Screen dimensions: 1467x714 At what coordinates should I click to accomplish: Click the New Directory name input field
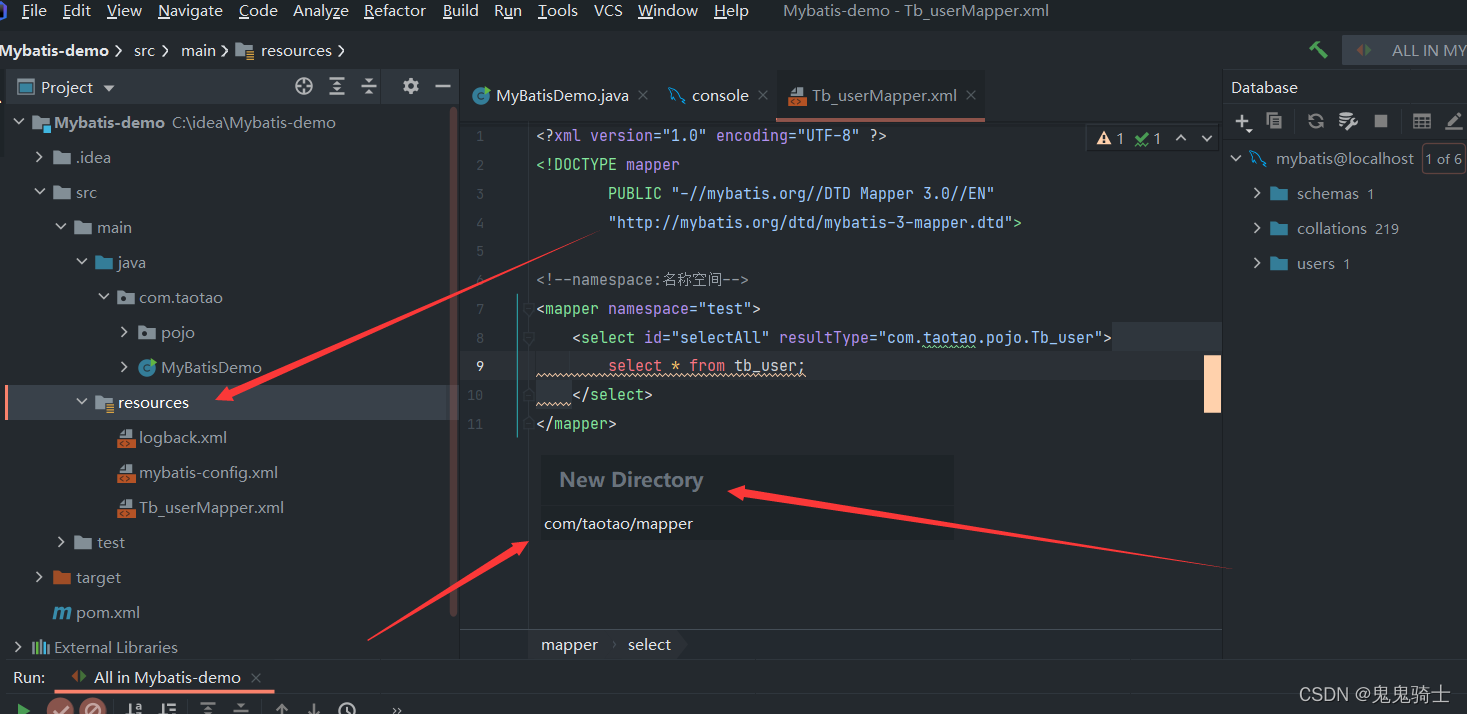pos(745,524)
